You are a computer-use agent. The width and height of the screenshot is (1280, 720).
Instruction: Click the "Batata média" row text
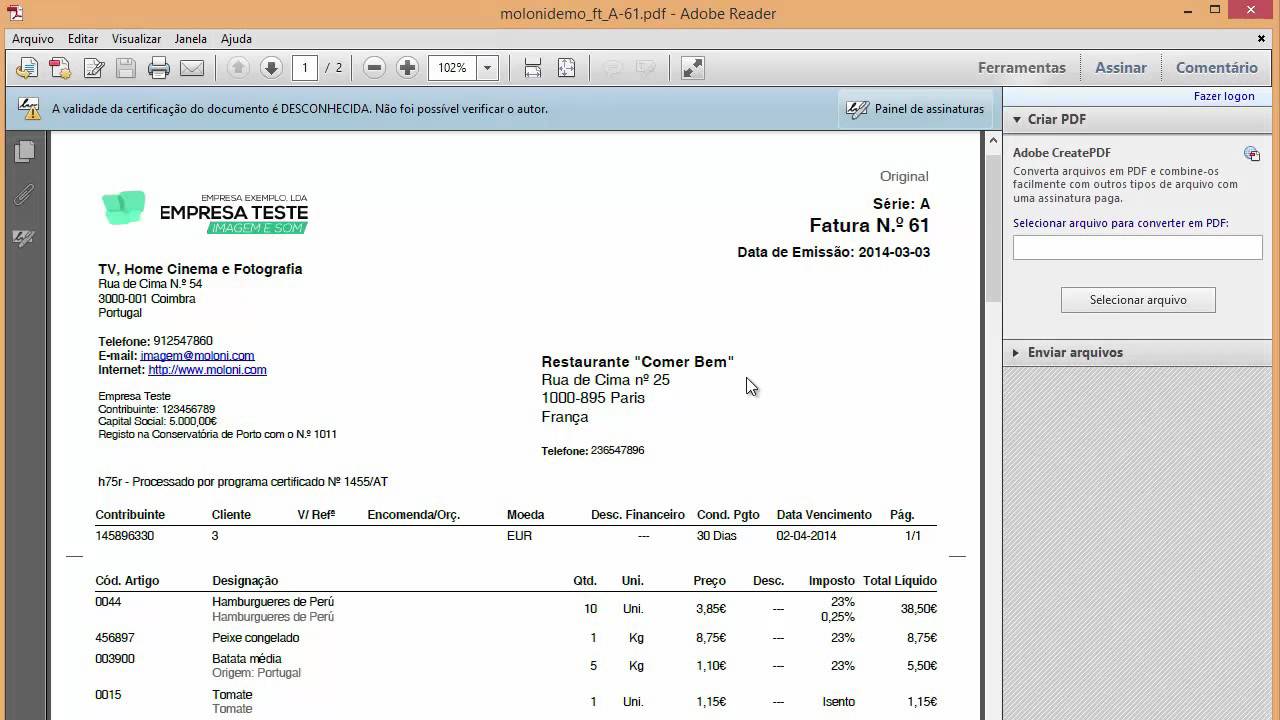pos(247,659)
